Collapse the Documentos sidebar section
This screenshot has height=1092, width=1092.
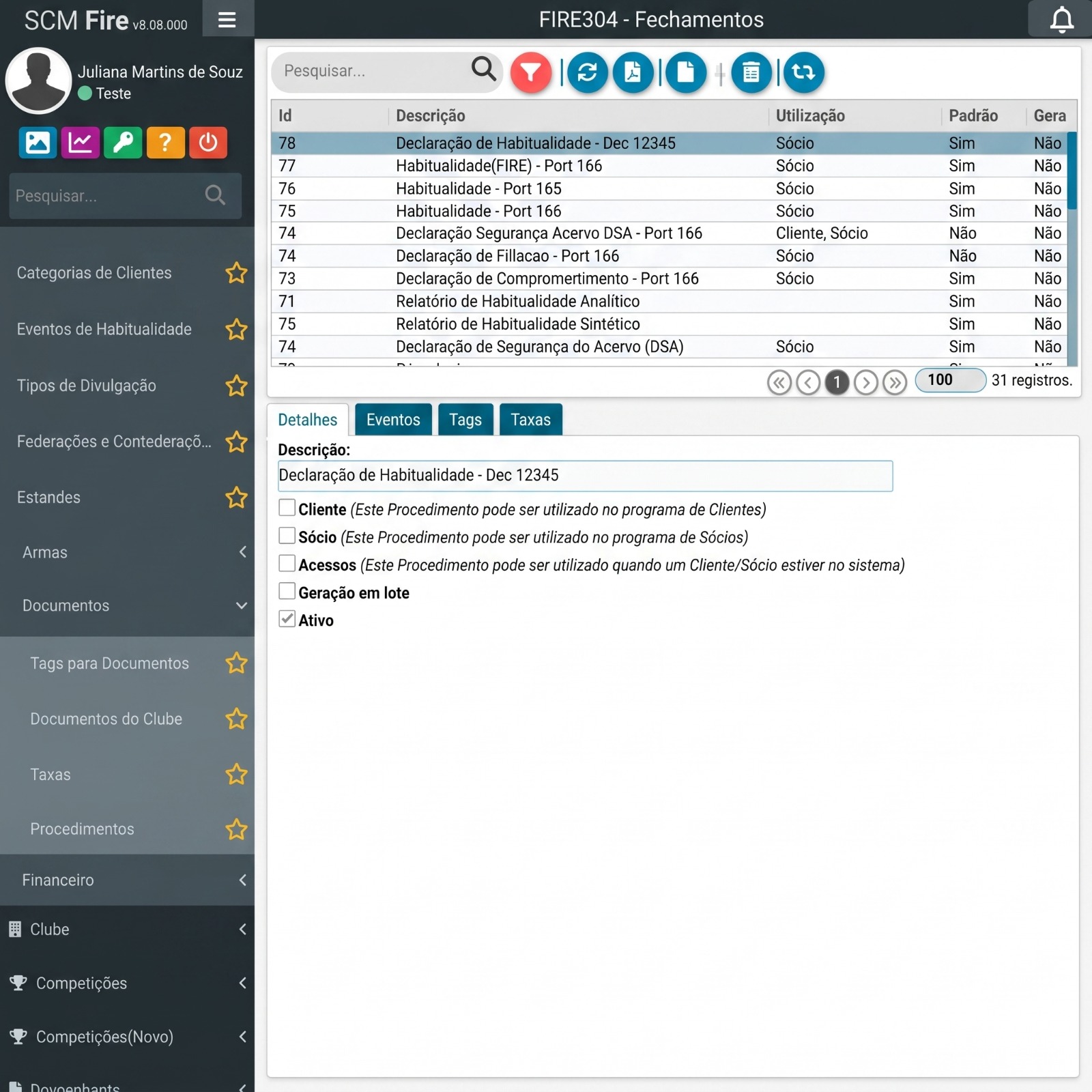click(127, 605)
